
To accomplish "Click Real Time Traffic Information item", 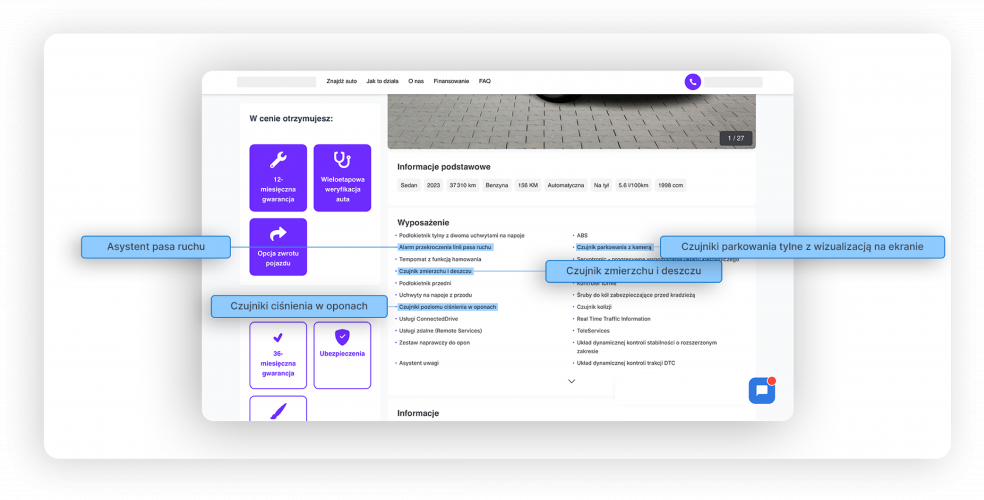I will (x=612, y=319).
